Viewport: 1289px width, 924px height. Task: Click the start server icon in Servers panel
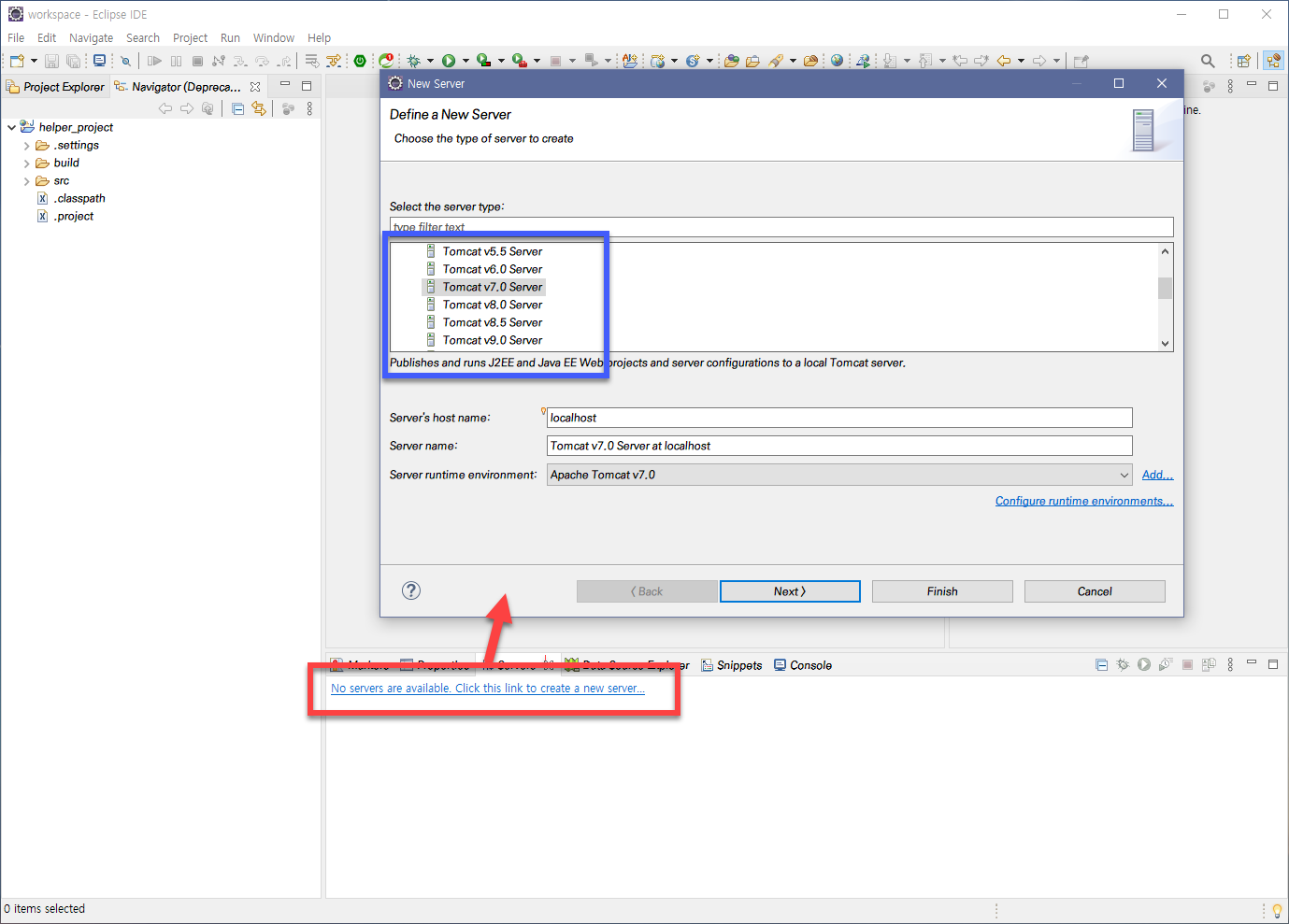pos(1143,664)
